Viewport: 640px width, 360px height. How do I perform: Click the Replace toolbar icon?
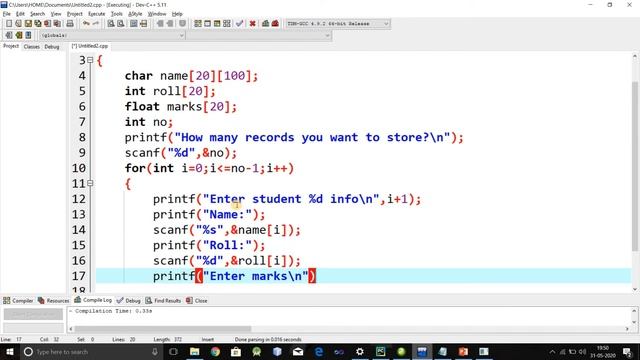point(121,24)
